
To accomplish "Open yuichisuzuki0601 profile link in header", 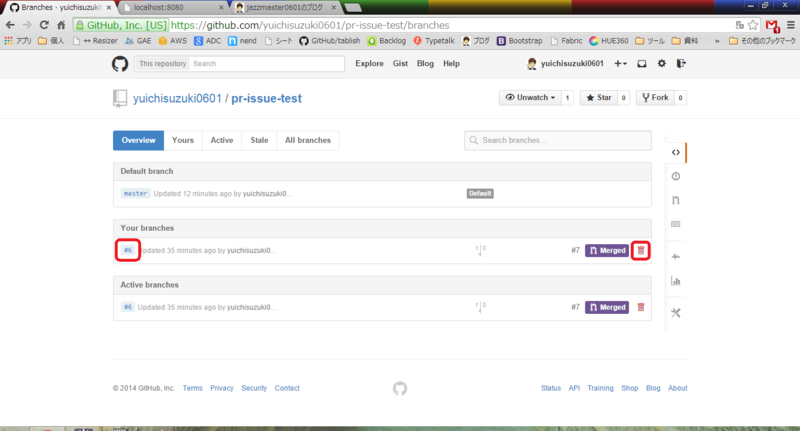I will [565, 64].
